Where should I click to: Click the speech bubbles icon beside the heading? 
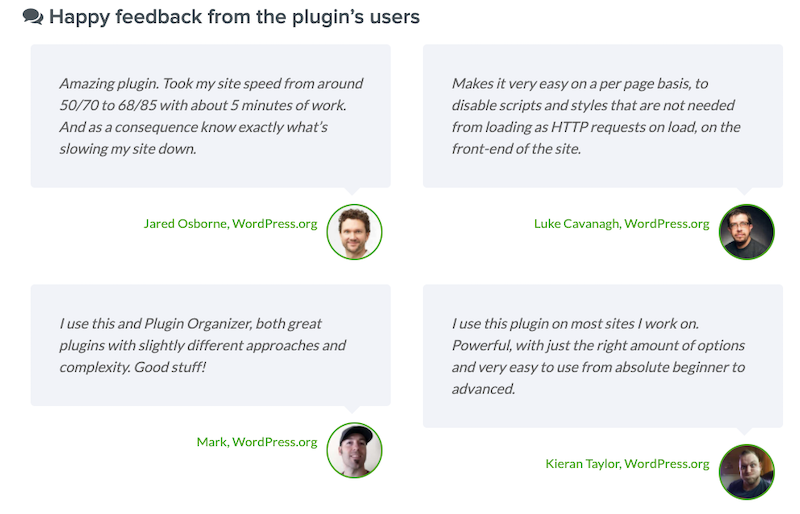pos(33,17)
